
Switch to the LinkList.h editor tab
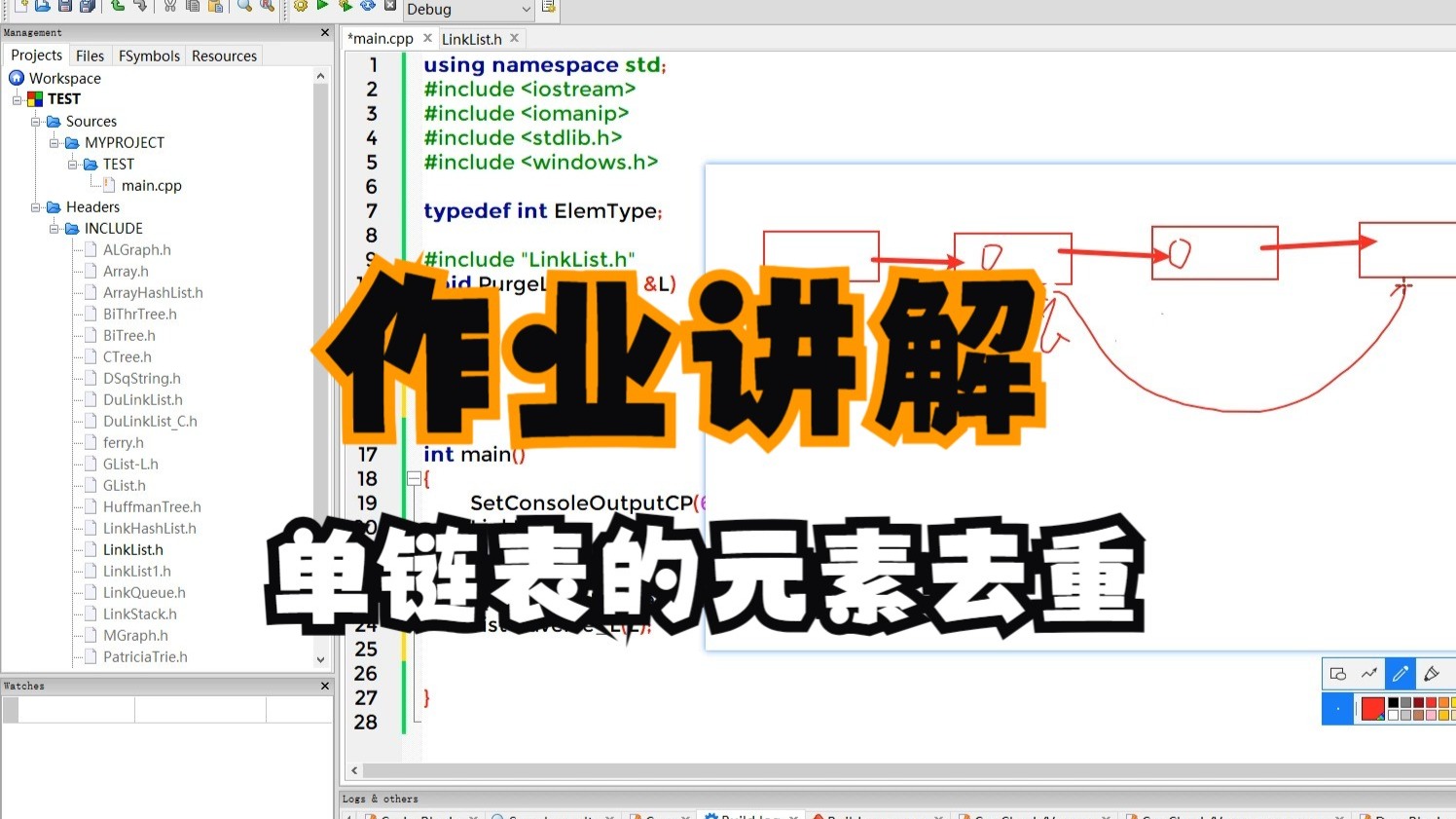click(x=474, y=38)
